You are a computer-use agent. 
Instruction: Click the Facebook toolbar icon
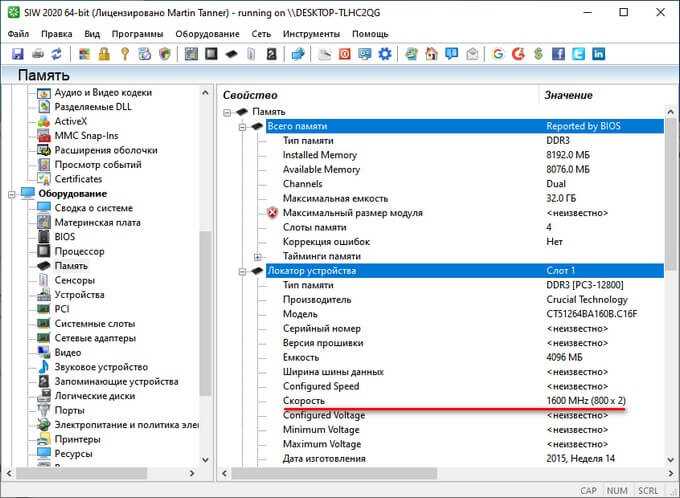(x=559, y=54)
